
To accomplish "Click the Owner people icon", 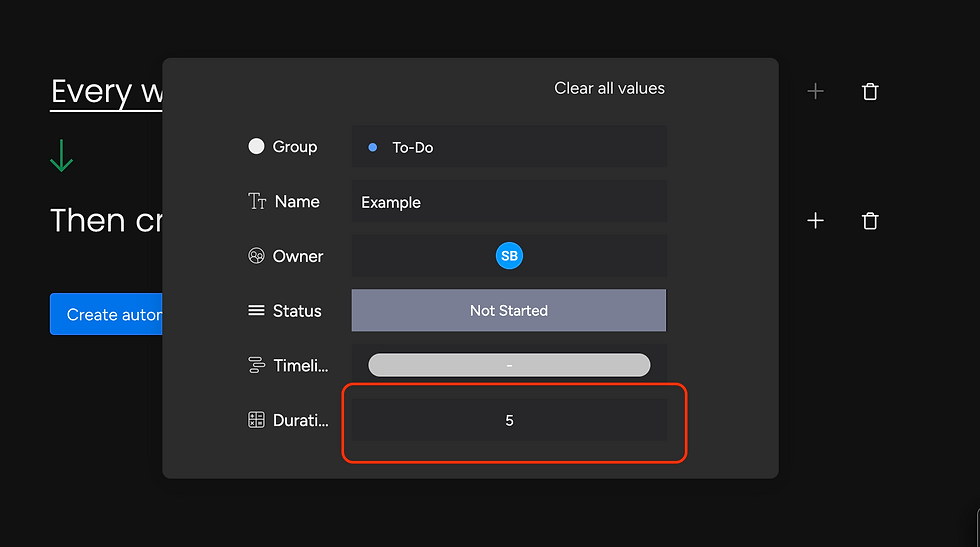I will pyautogui.click(x=256, y=256).
